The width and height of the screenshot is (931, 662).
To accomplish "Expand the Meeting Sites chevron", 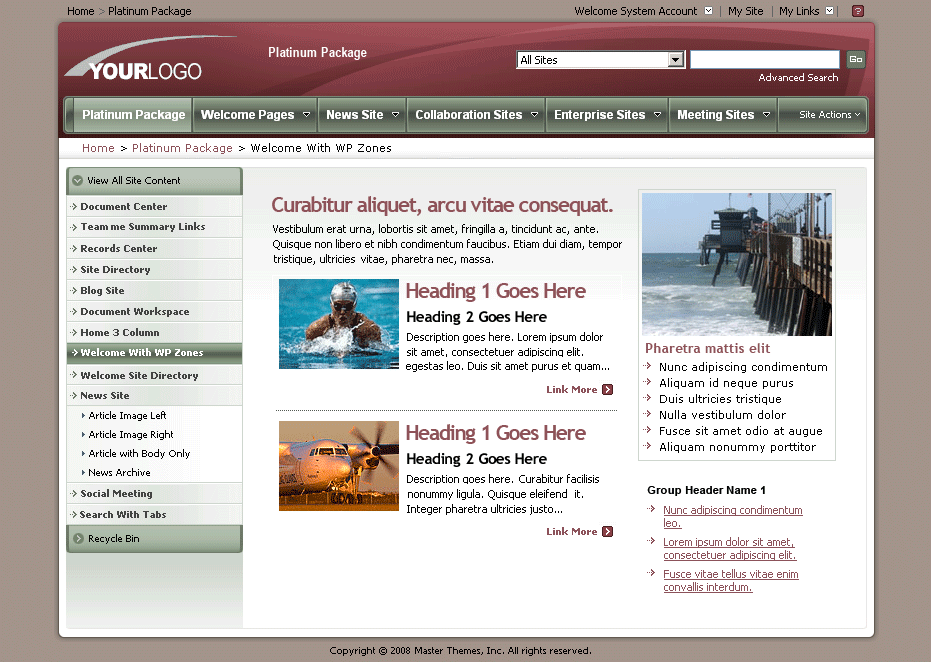I will tap(764, 114).
